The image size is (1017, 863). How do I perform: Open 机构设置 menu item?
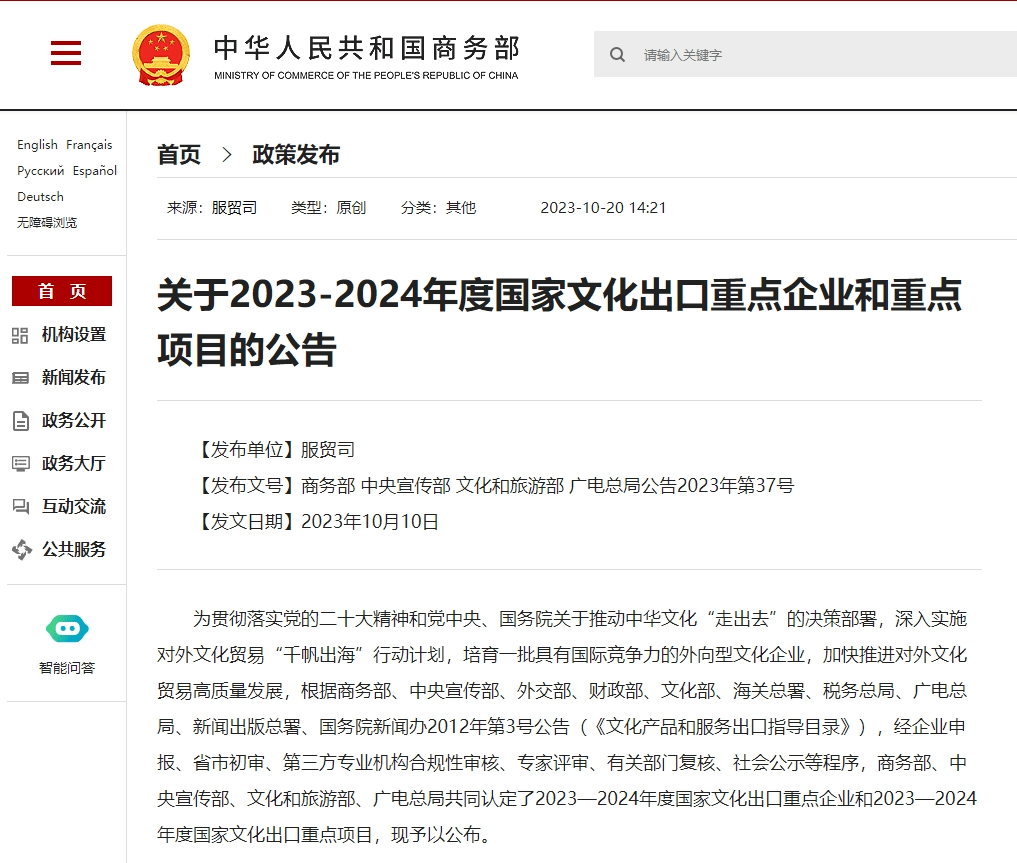tap(73, 335)
